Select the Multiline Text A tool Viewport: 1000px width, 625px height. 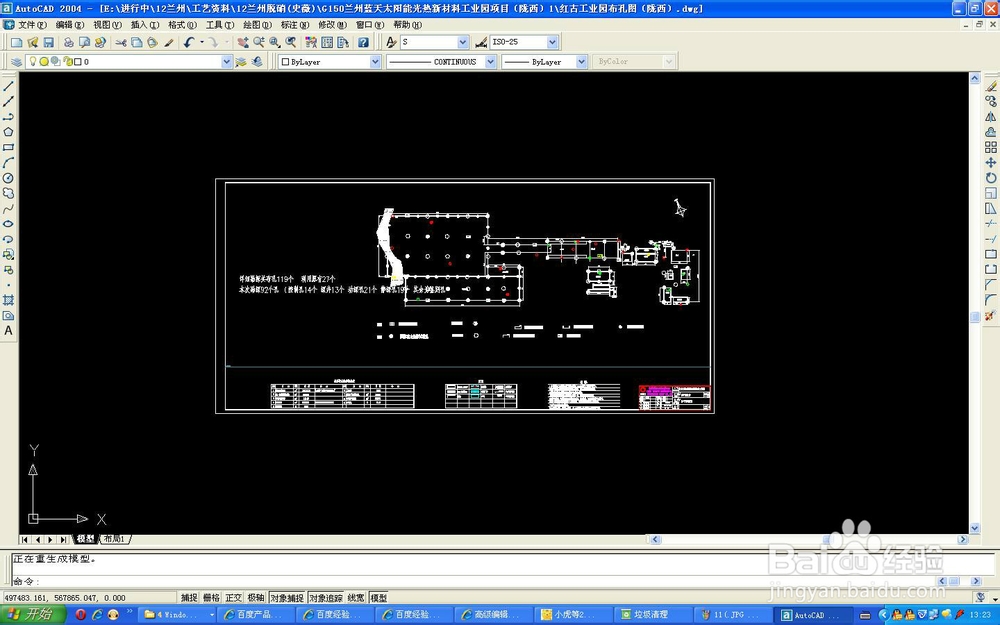coord(8,331)
